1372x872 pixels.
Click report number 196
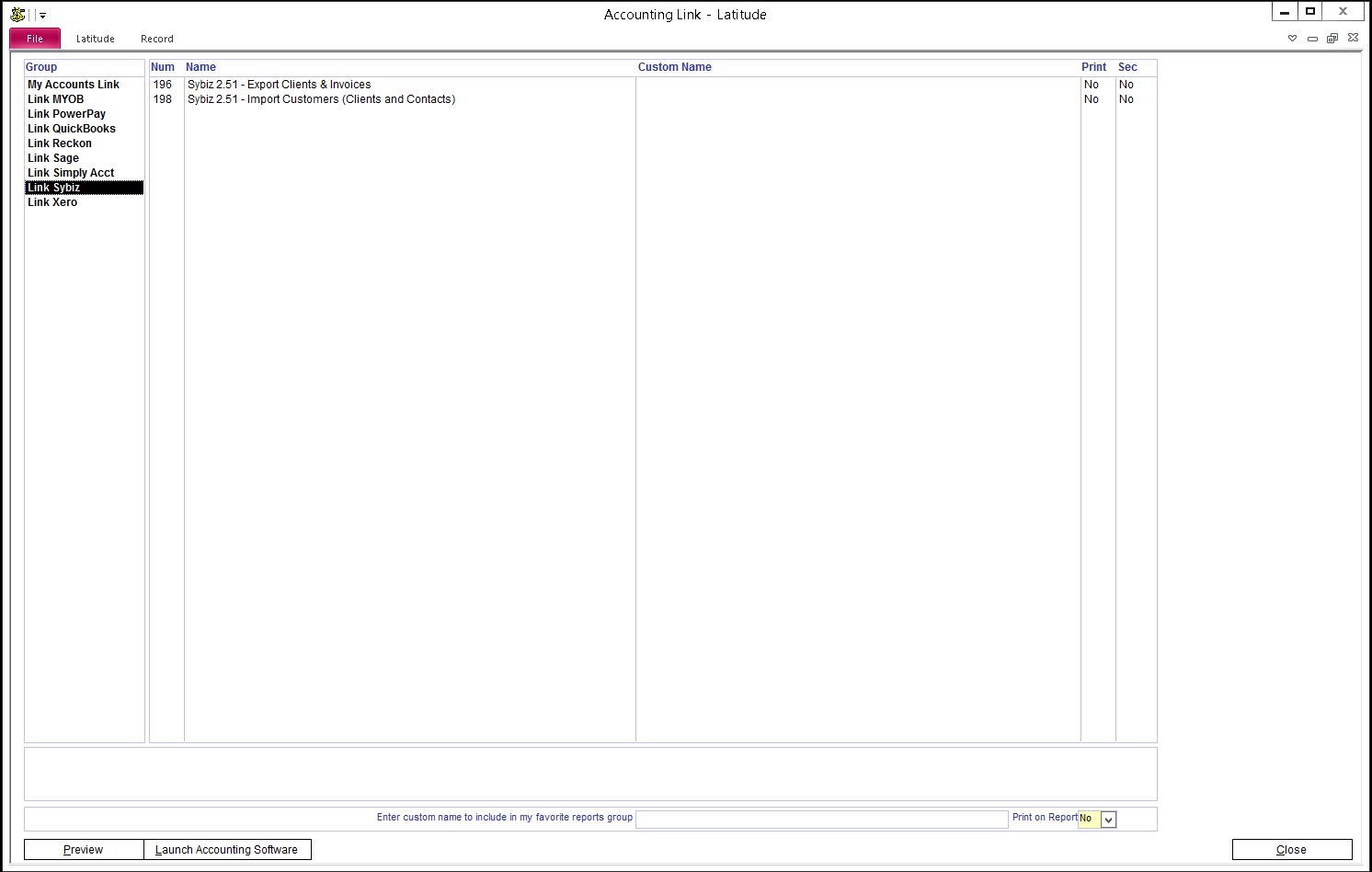point(163,85)
